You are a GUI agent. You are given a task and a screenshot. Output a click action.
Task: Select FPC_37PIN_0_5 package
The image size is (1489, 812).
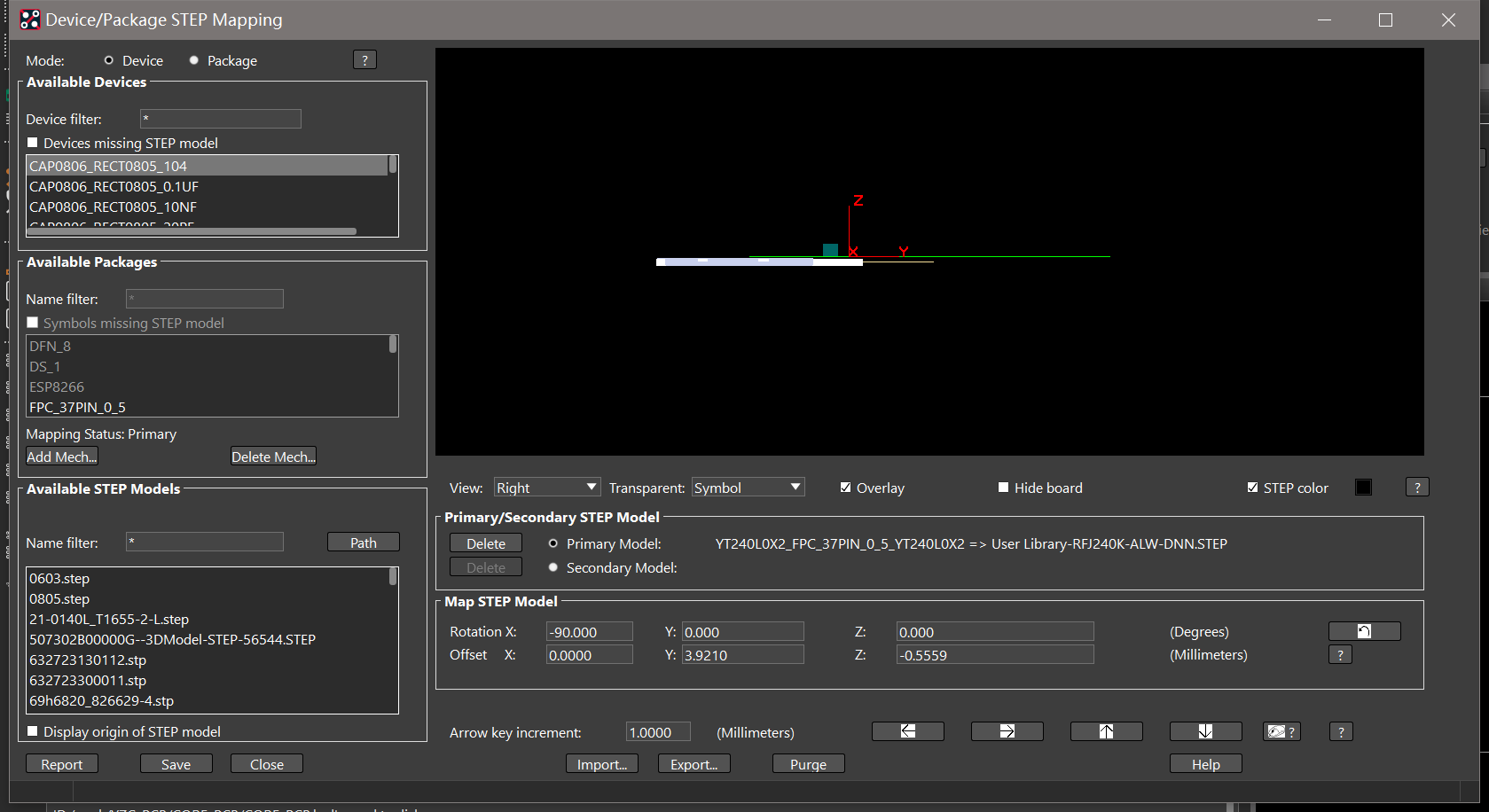click(208, 407)
